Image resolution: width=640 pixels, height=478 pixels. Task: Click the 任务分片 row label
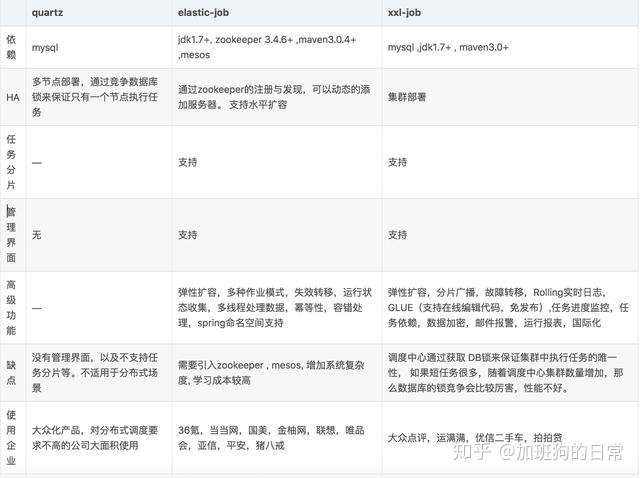pyautogui.click(x=11, y=162)
